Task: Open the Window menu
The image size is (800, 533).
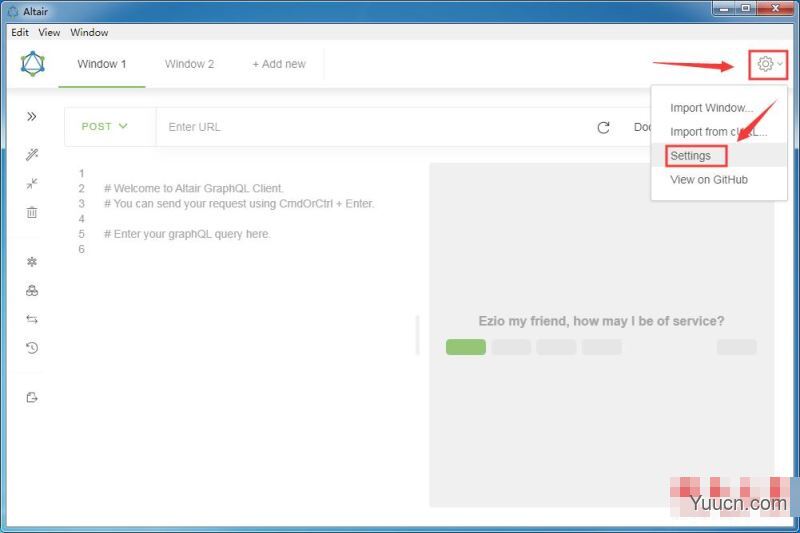Action: coord(89,32)
